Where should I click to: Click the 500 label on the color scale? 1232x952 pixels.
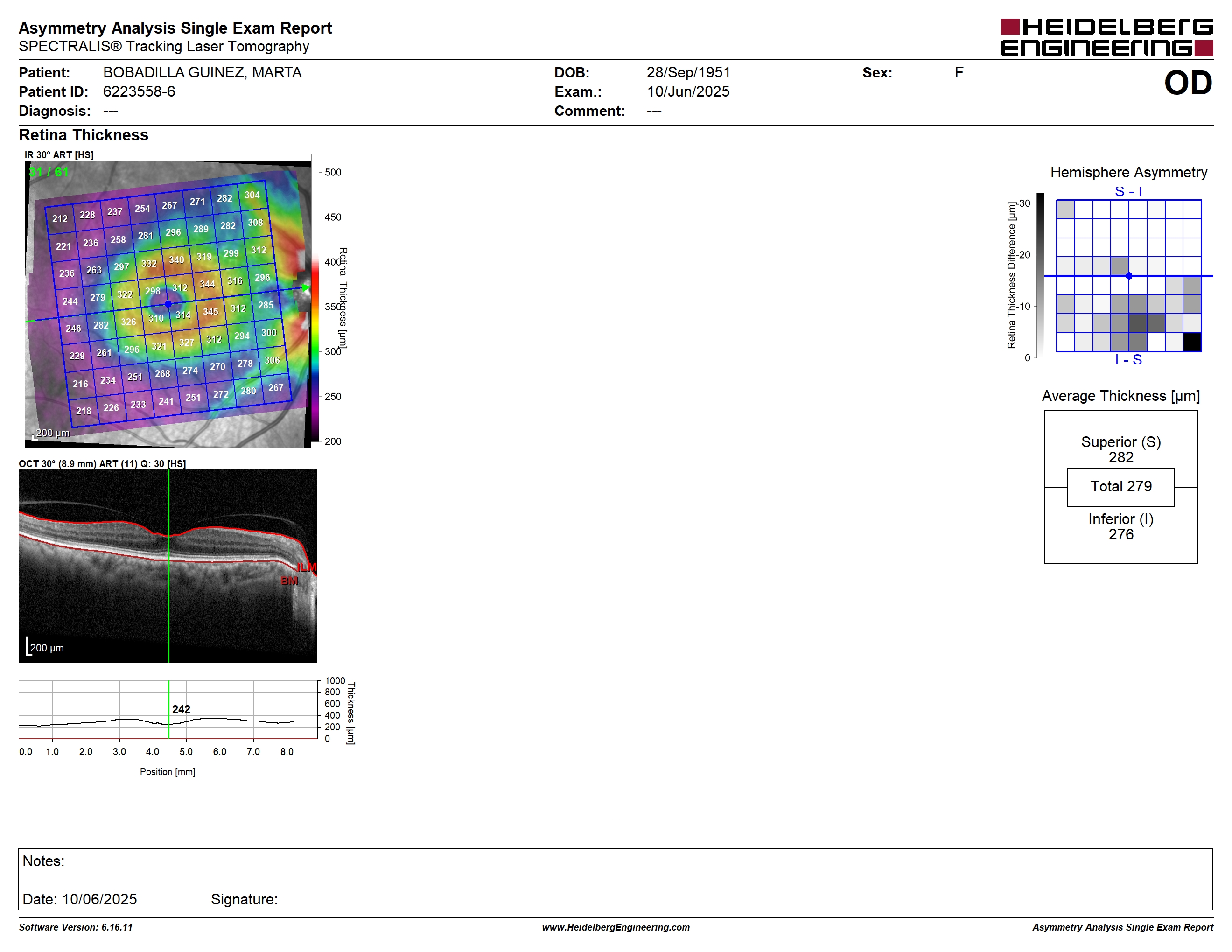click(x=333, y=173)
